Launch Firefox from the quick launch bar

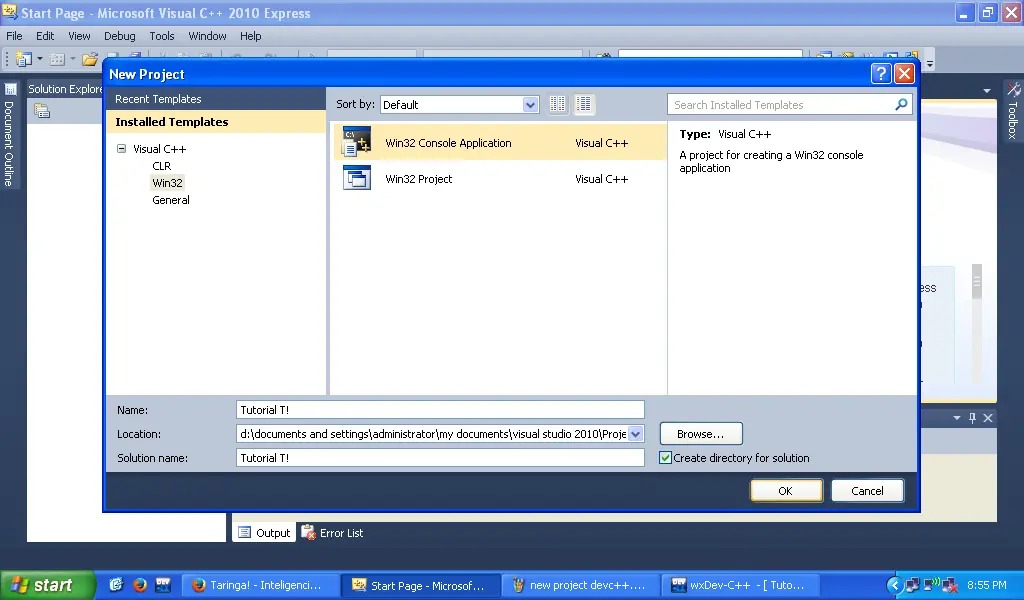(x=140, y=584)
